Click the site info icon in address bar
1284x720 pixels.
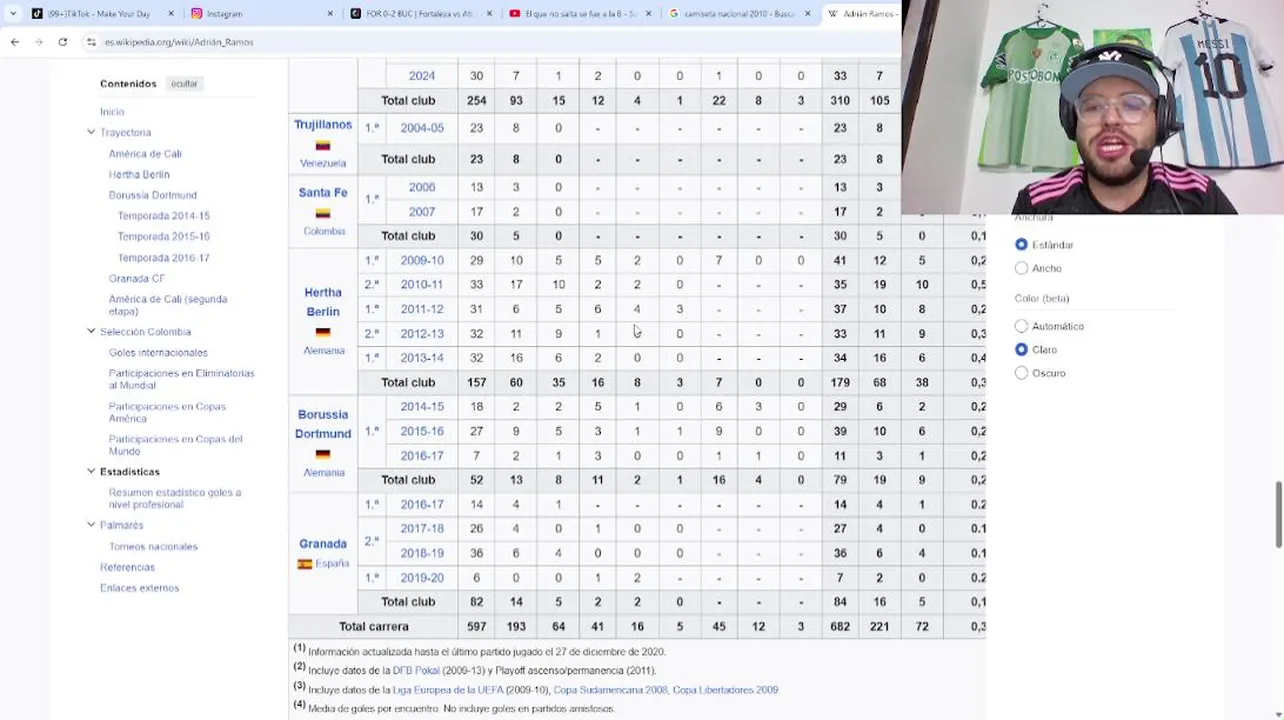point(91,42)
